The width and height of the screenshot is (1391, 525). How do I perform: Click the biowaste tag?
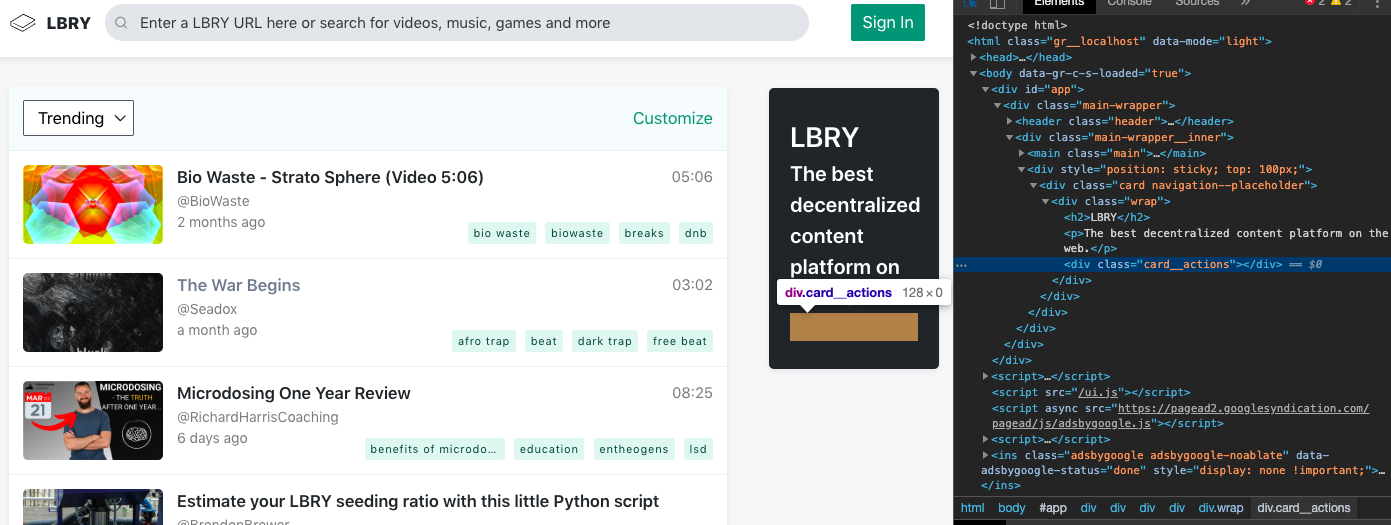tap(577, 233)
